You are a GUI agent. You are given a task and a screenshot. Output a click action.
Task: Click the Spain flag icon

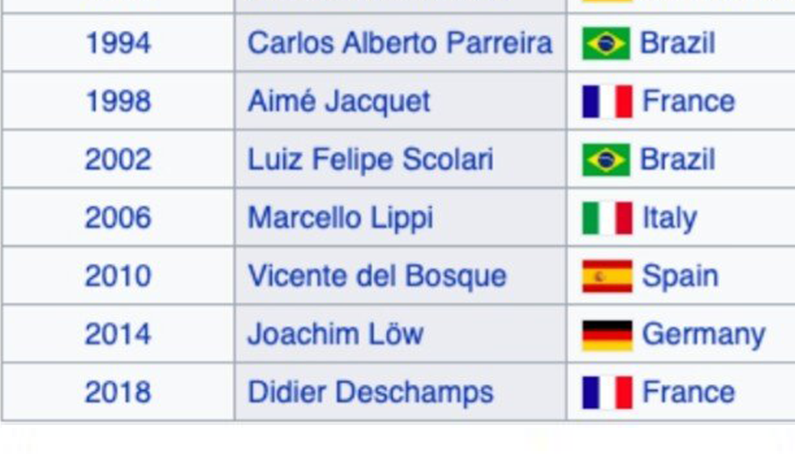(607, 276)
